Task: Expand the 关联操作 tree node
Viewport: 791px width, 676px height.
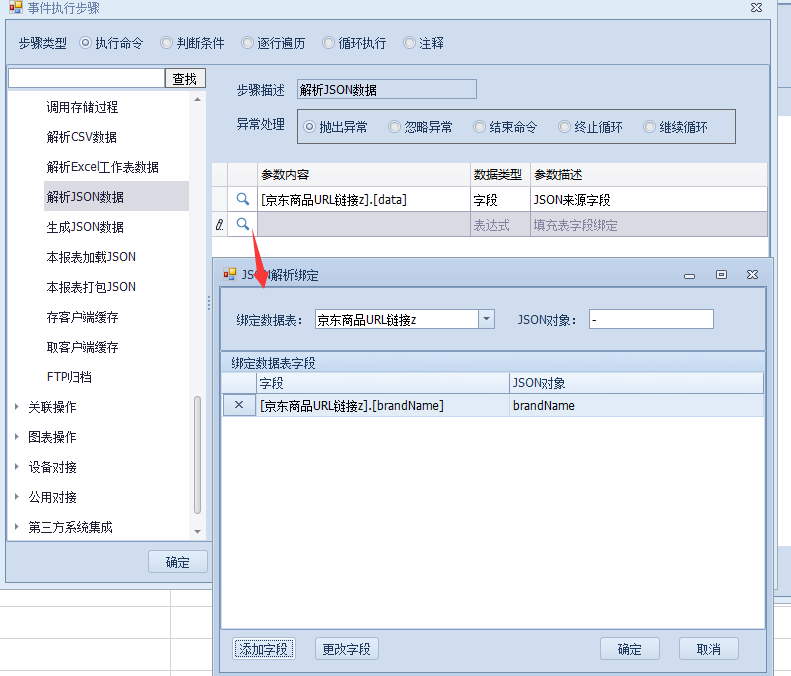Action: 16,407
